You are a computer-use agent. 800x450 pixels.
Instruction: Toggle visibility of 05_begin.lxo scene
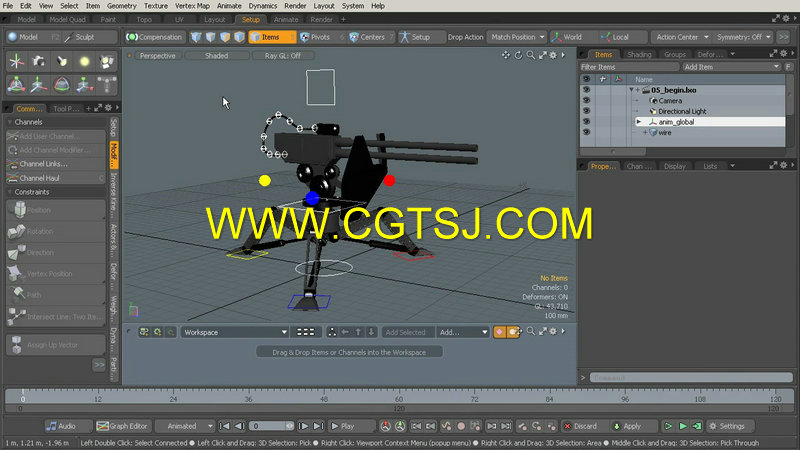click(586, 90)
